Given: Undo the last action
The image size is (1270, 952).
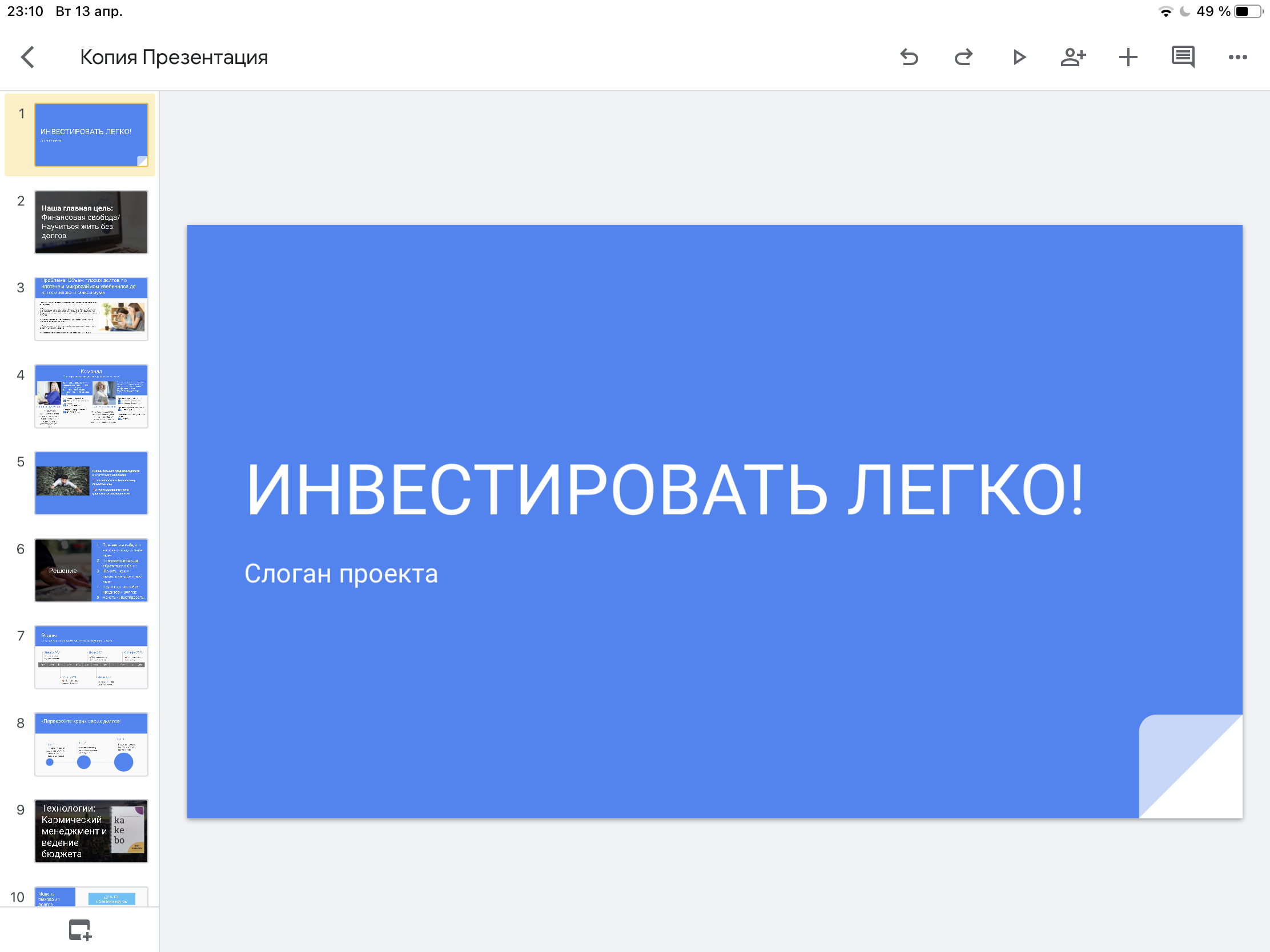Looking at the screenshot, I should click(x=910, y=58).
